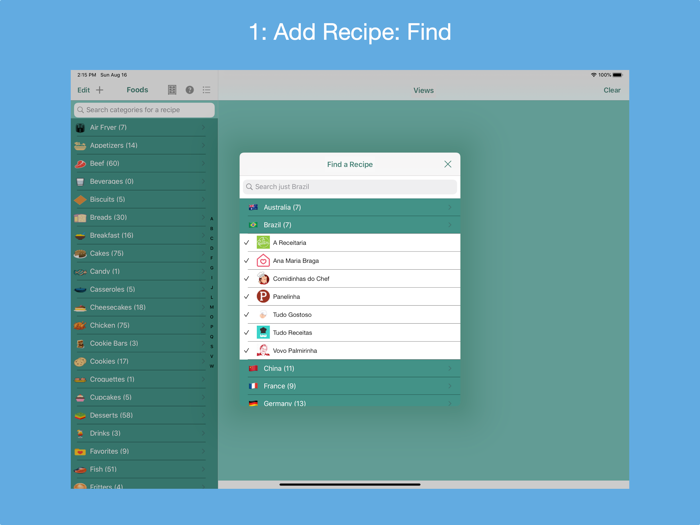Expand the Australia (7) row chevron
The height and width of the screenshot is (525, 700).
coord(450,207)
